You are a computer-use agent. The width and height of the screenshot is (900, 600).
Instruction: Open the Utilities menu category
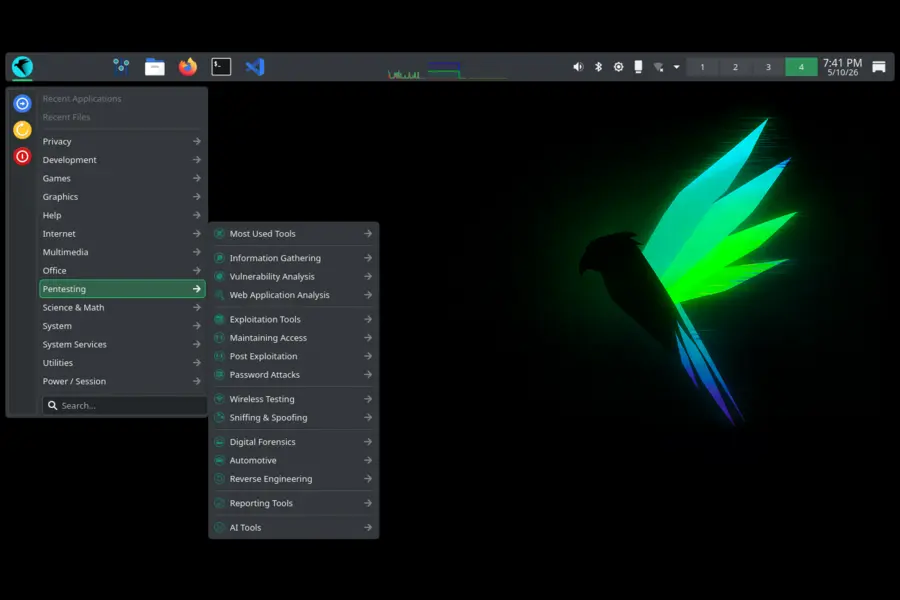122,363
